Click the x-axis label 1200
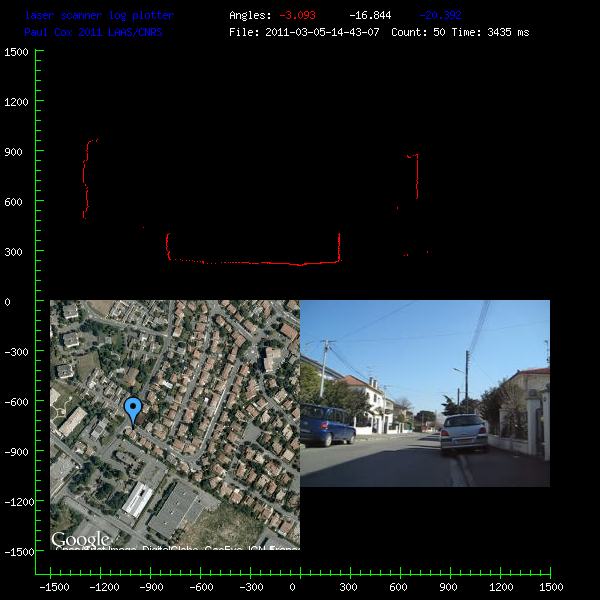This screenshot has width=600, height=600. click(x=501, y=587)
